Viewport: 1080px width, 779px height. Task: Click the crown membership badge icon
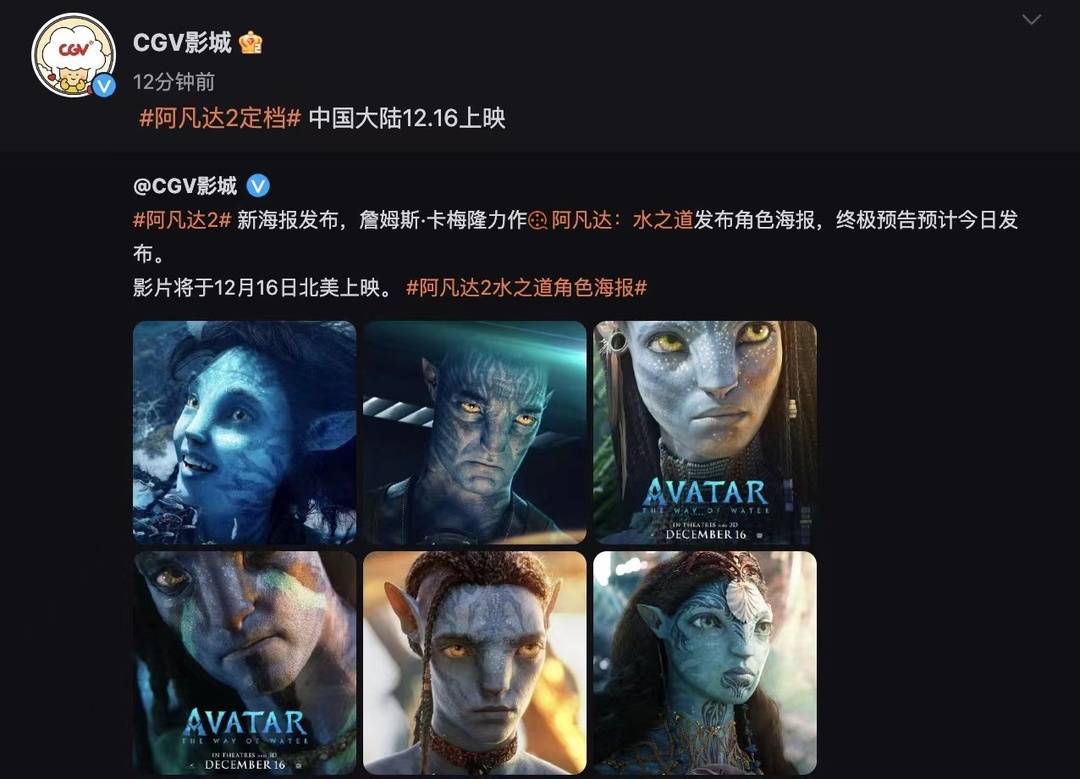point(251,43)
